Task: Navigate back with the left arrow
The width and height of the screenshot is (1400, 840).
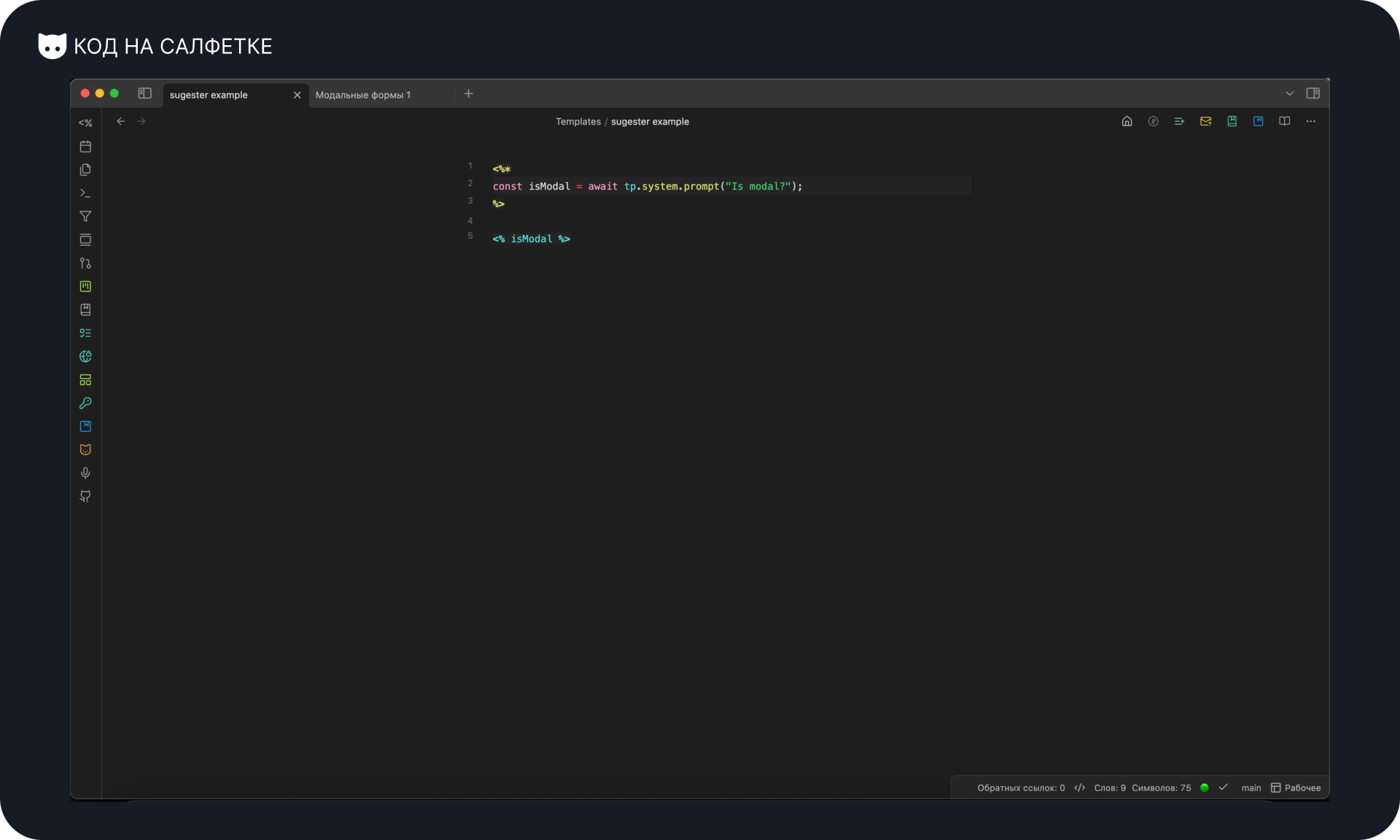Action: tap(121, 122)
